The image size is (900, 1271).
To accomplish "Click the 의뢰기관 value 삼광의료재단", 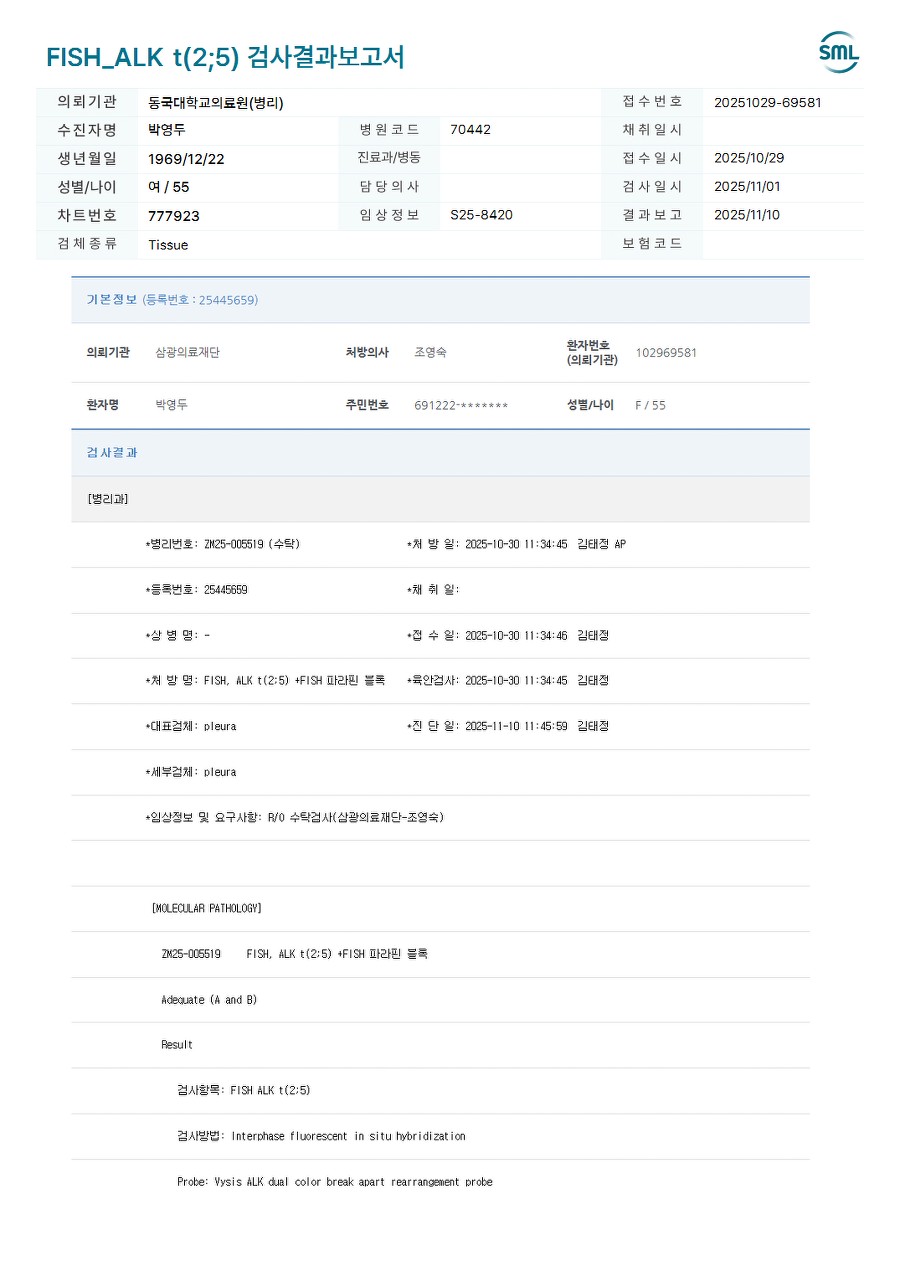I will point(187,353).
